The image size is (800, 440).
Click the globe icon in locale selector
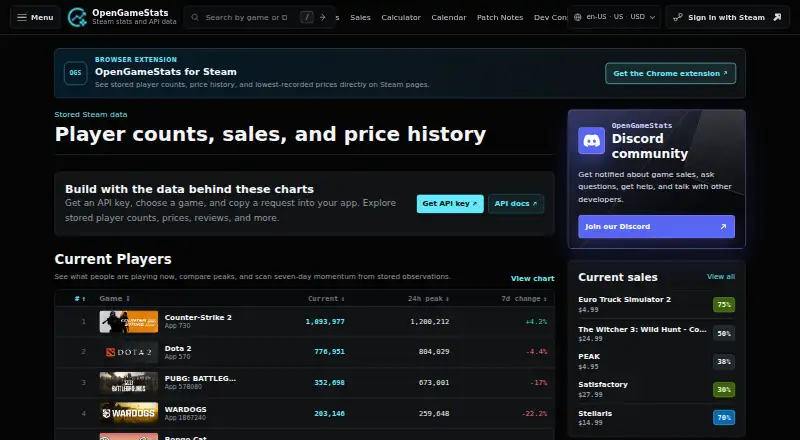578,17
